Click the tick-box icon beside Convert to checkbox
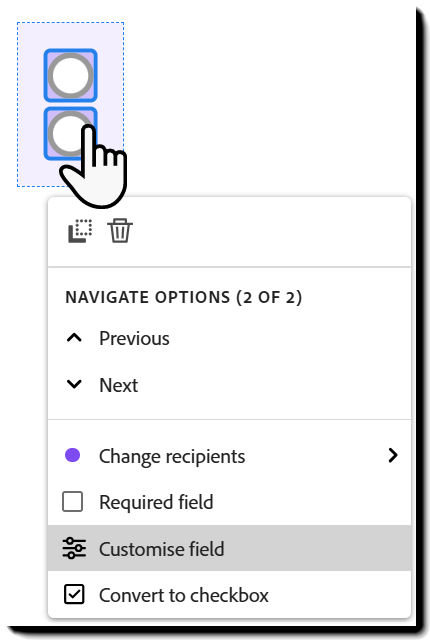 pos(74,594)
